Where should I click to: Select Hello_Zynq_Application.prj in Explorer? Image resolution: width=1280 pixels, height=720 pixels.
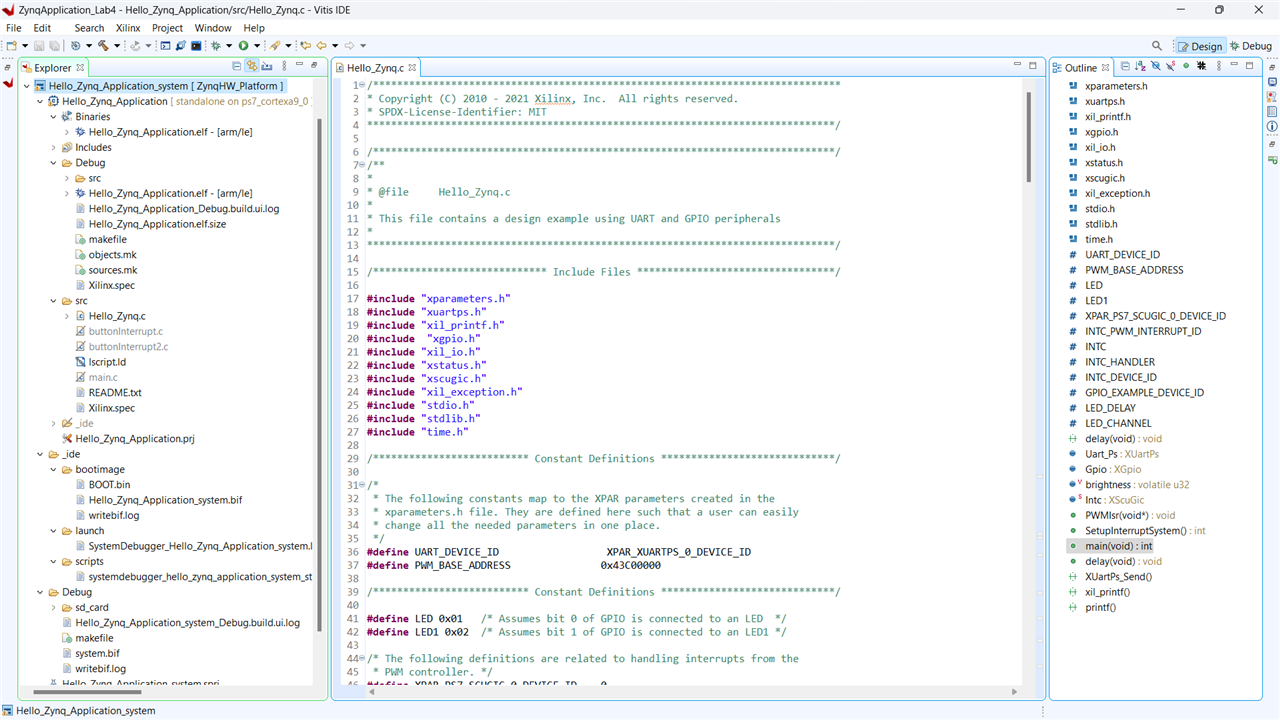coord(134,439)
